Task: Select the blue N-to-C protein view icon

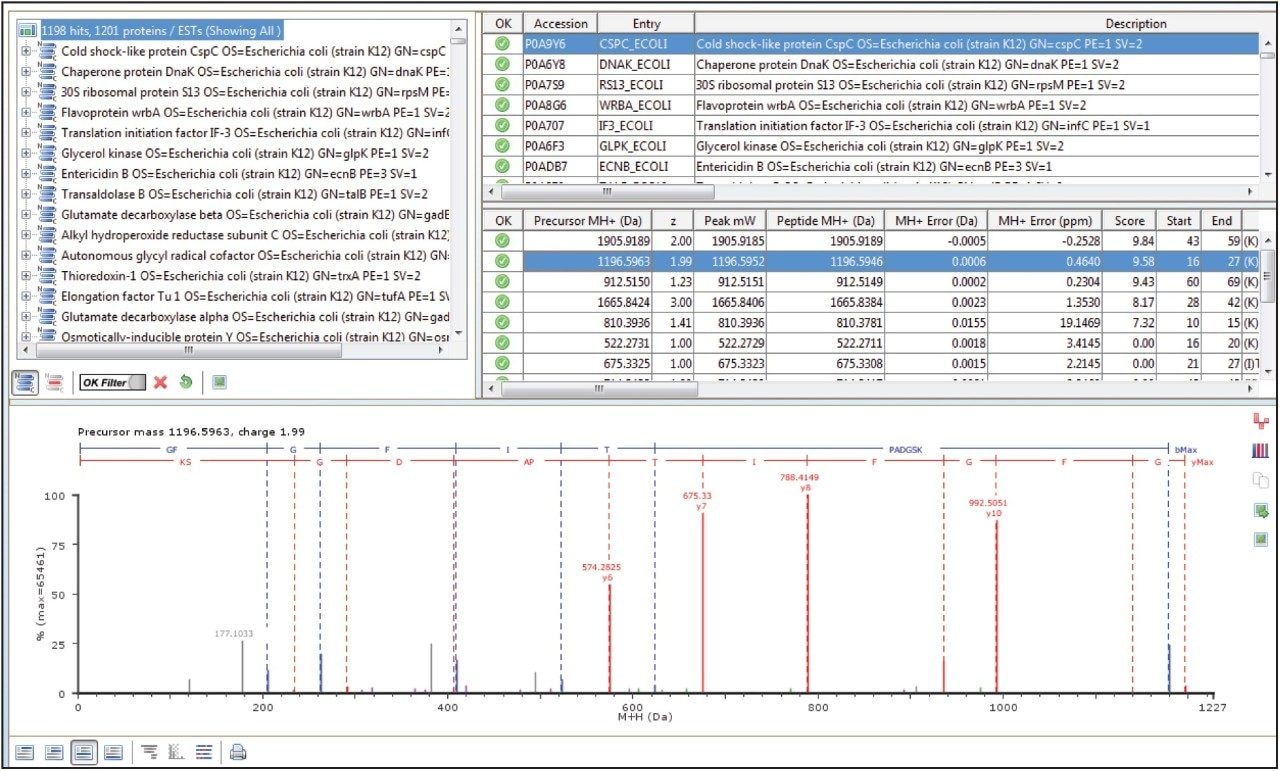Action: point(27,382)
